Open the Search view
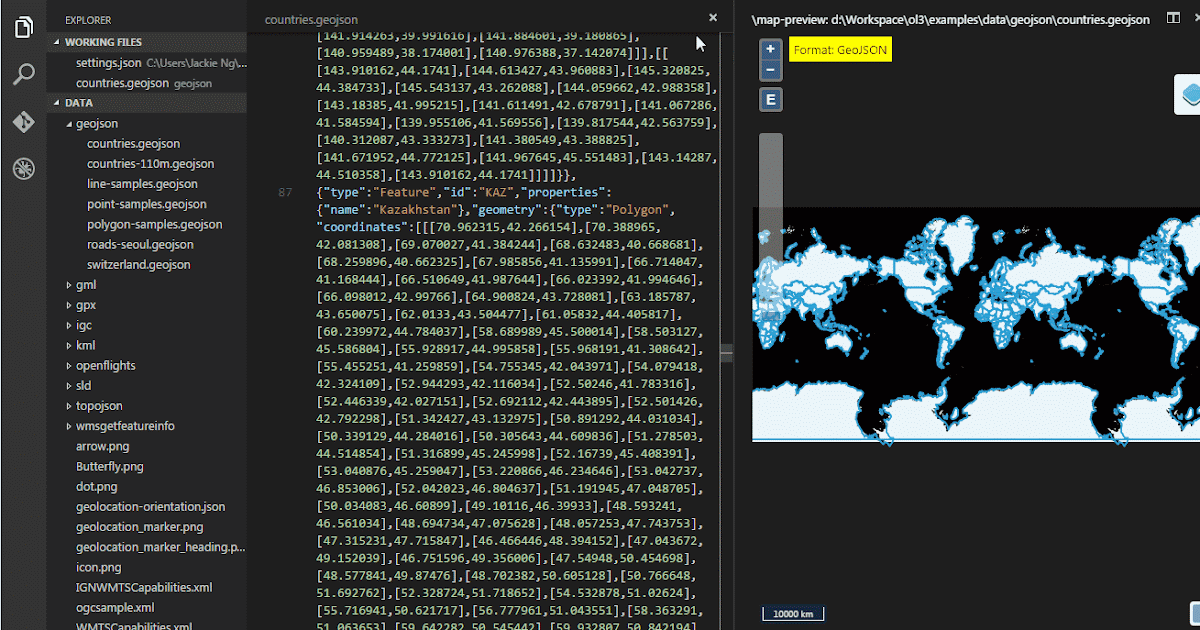 23,74
